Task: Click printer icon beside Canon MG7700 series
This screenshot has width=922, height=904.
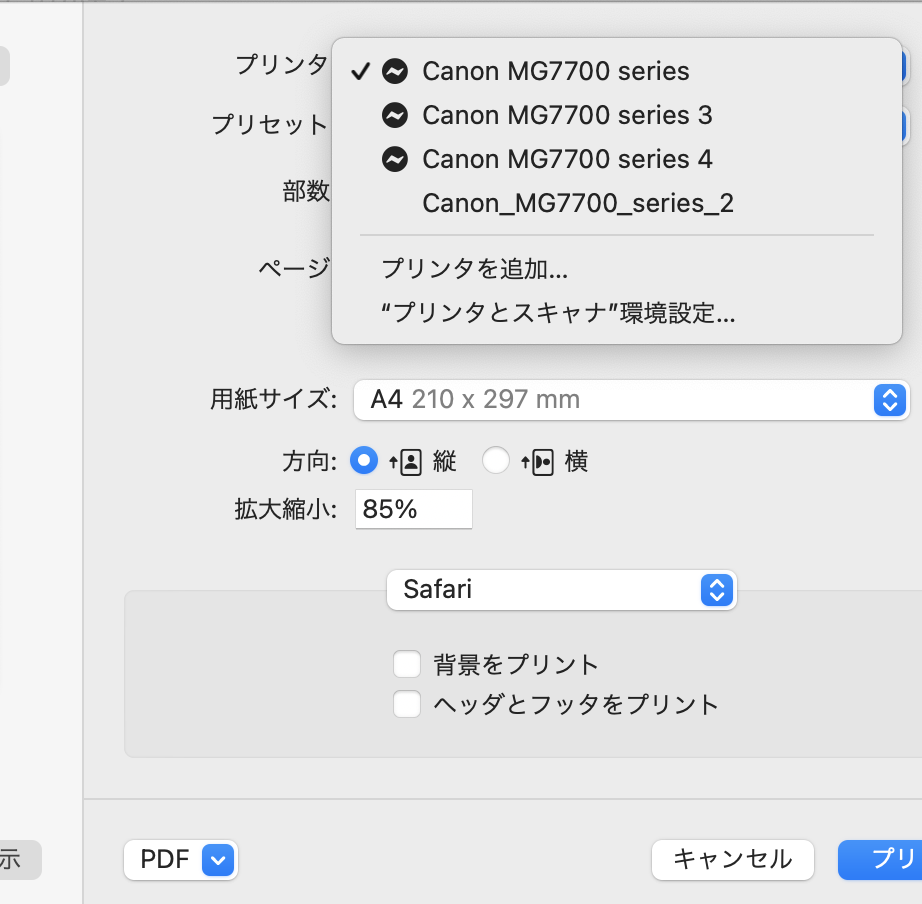Action: 395,71
